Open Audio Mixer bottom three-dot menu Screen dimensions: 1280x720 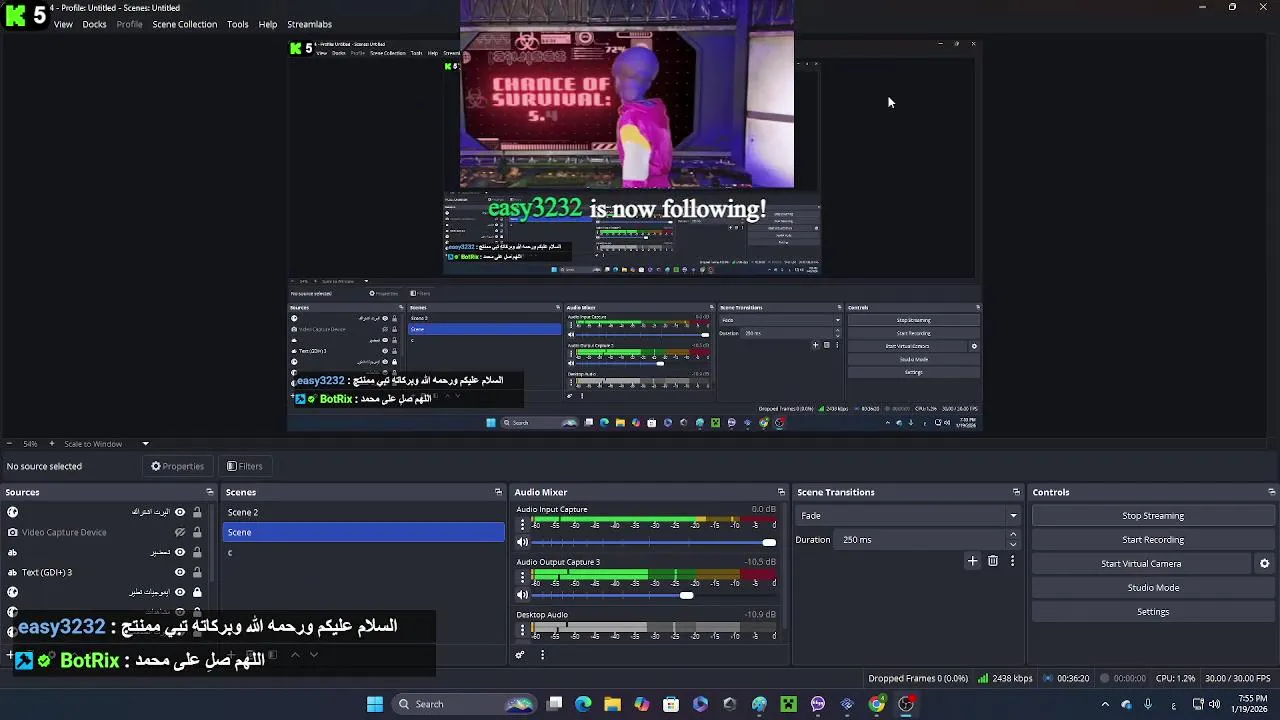542,655
